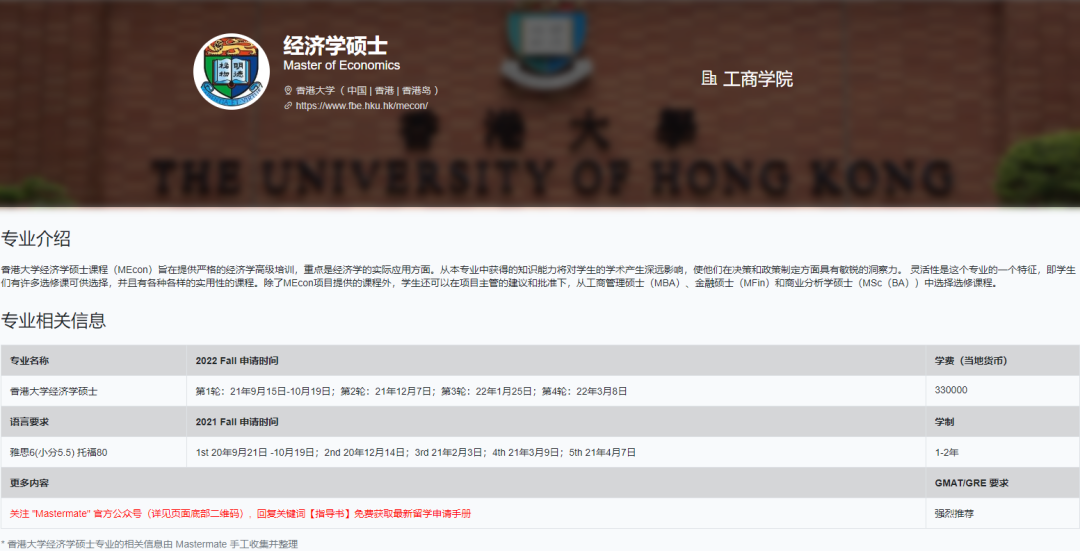Click the 2022 Fall 申请时间 column header

(x=237, y=360)
